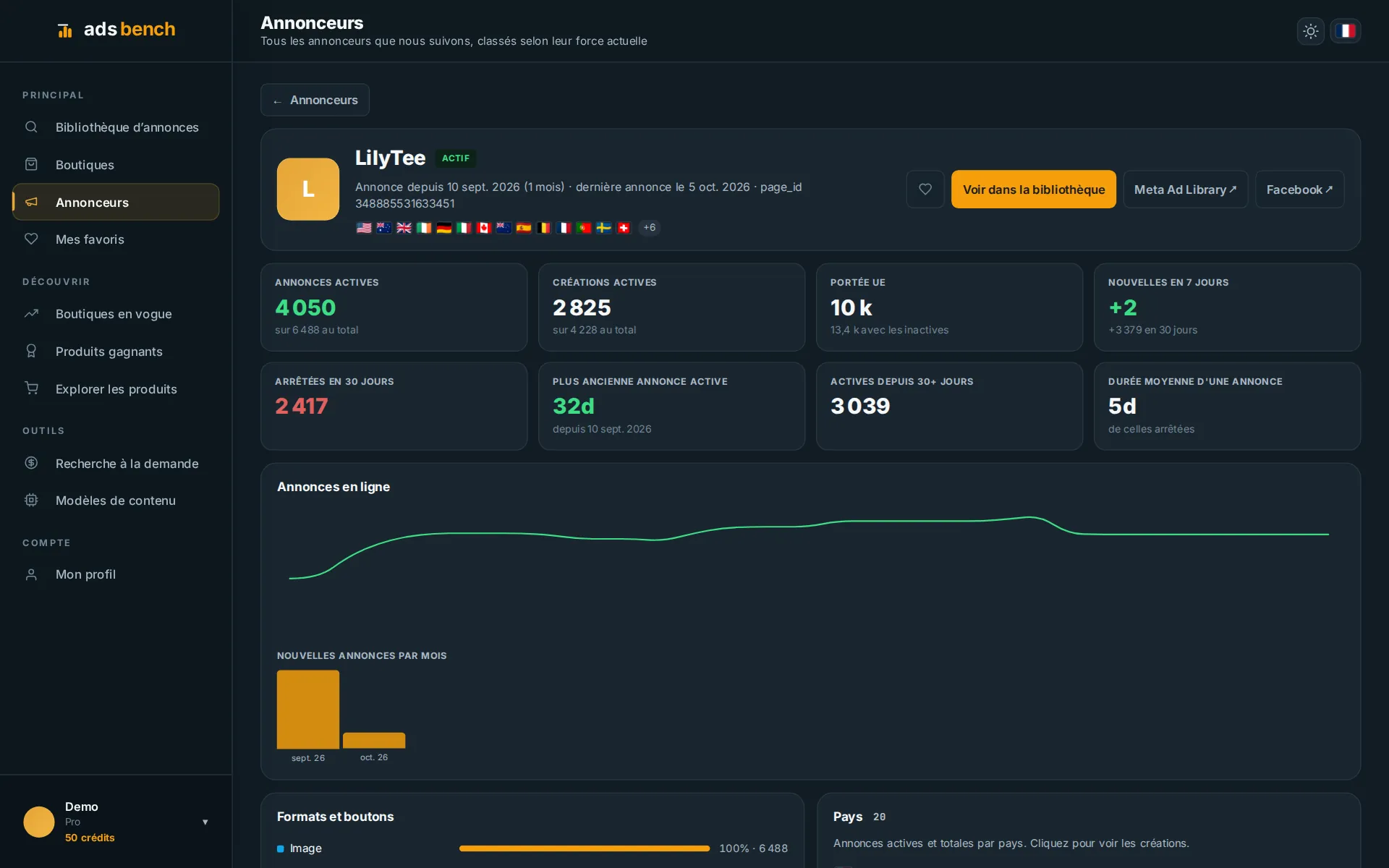Viewport: 1389px width, 868px height.
Task: Click the Pays count badge 20
Action: (x=879, y=817)
